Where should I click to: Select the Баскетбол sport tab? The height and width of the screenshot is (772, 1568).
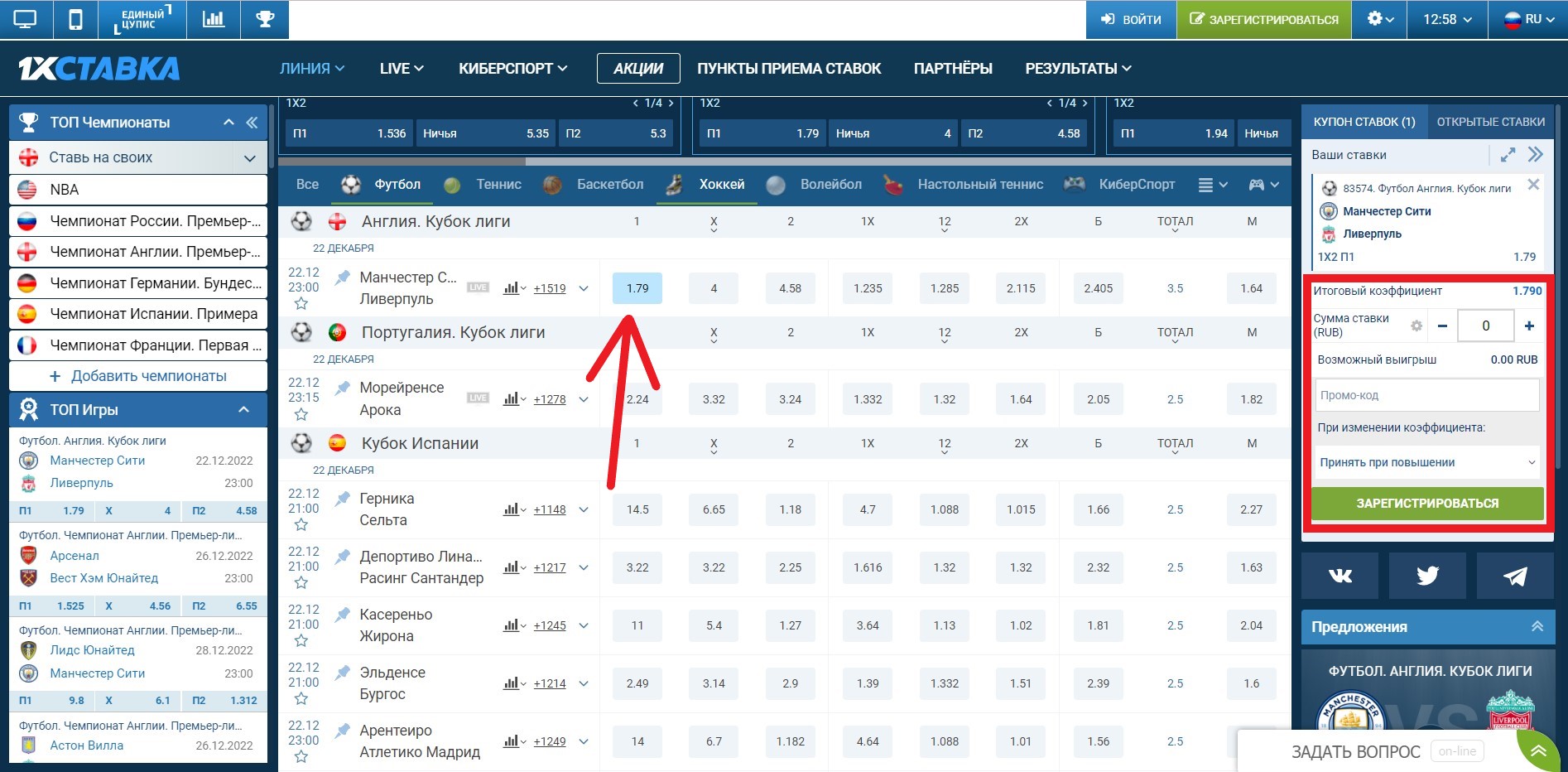point(594,185)
